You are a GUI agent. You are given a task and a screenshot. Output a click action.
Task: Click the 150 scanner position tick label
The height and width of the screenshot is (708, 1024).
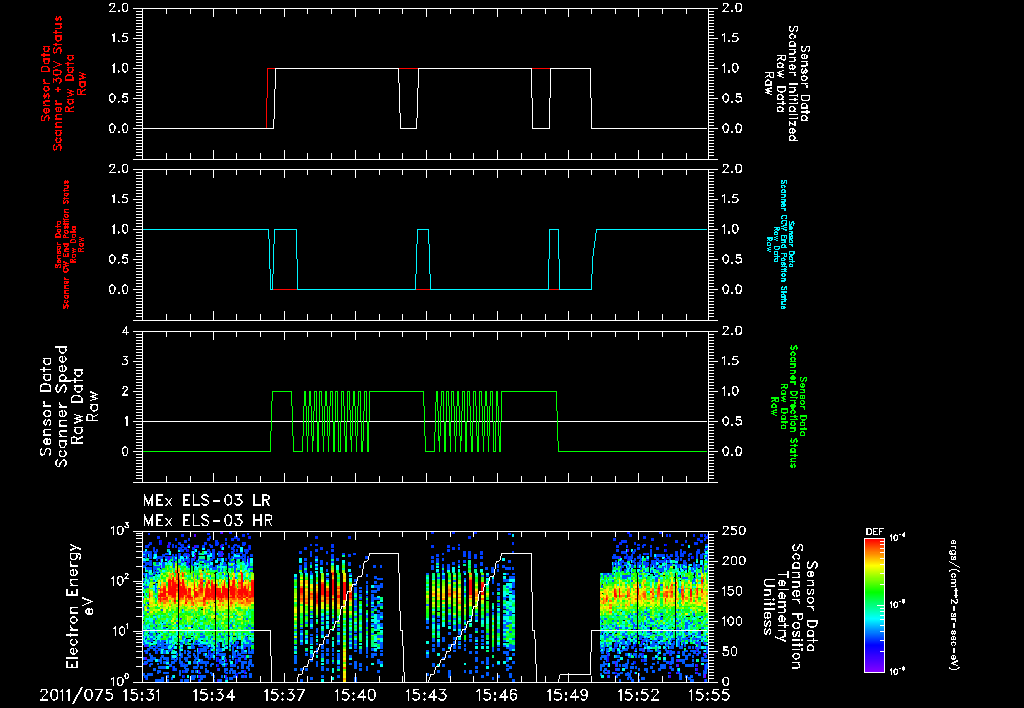pyautogui.click(x=733, y=591)
